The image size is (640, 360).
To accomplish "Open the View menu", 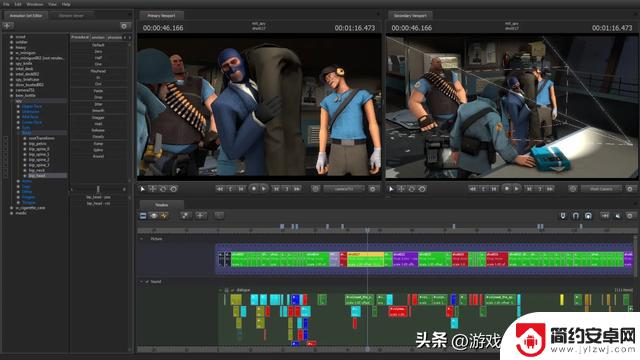I will pos(52,4).
